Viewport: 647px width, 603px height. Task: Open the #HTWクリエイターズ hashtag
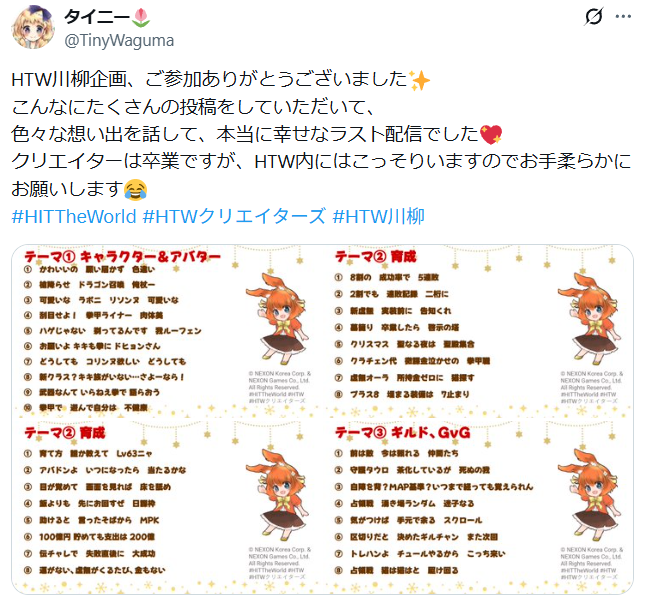[234, 216]
